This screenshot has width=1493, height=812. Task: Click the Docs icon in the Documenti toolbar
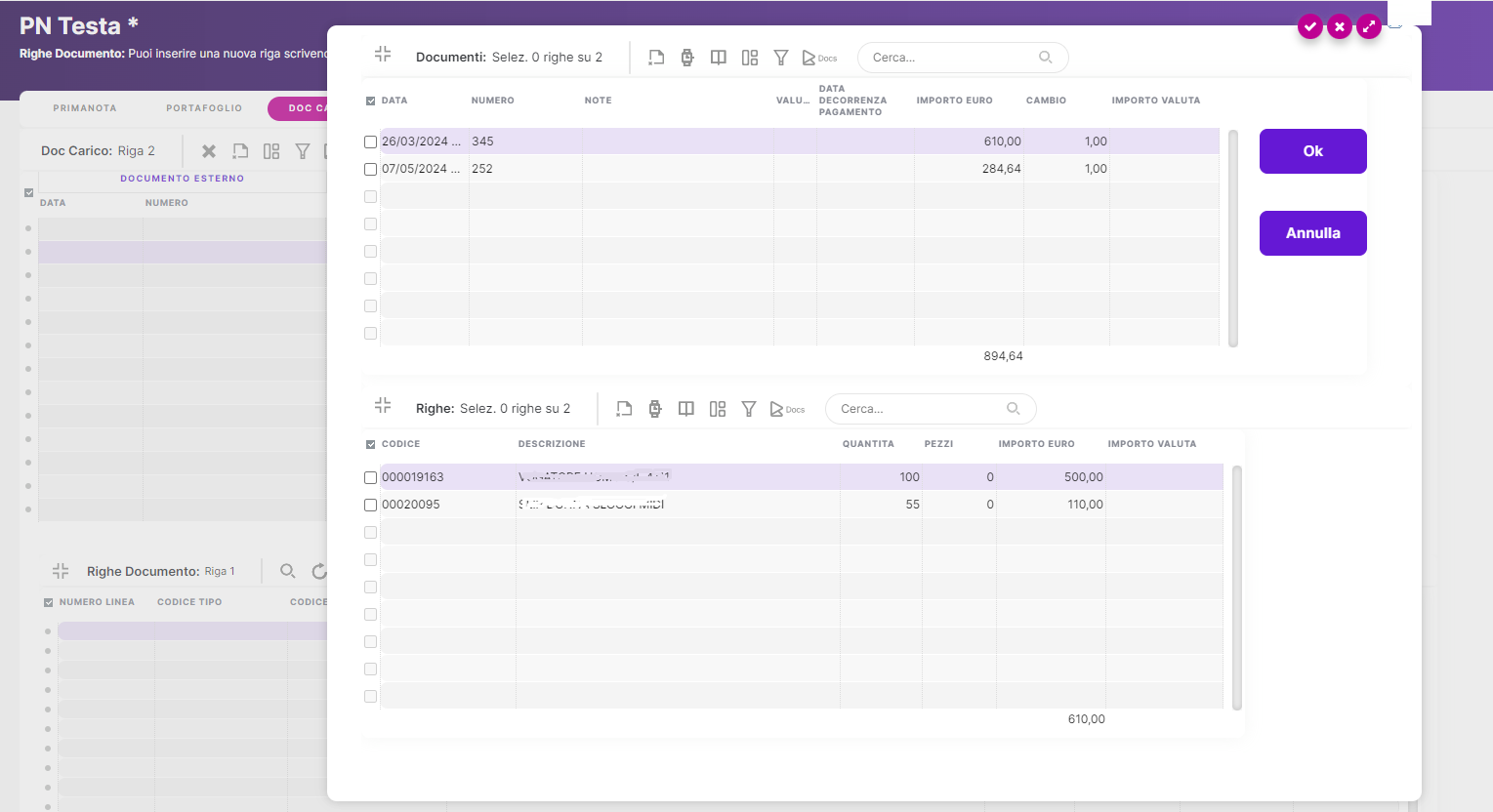[x=819, y=58]
